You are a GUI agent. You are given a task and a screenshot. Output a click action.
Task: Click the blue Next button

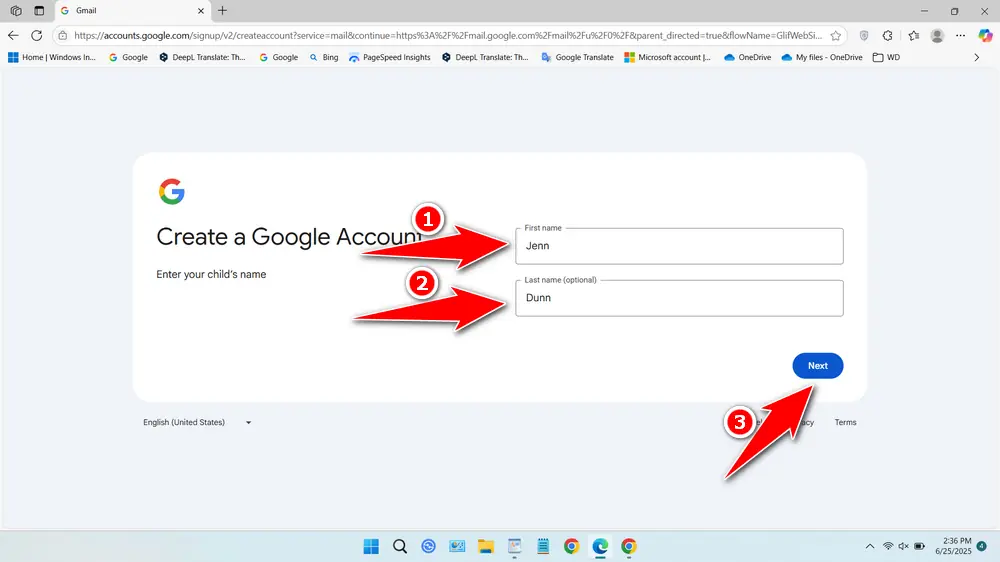tap(818, 366)
